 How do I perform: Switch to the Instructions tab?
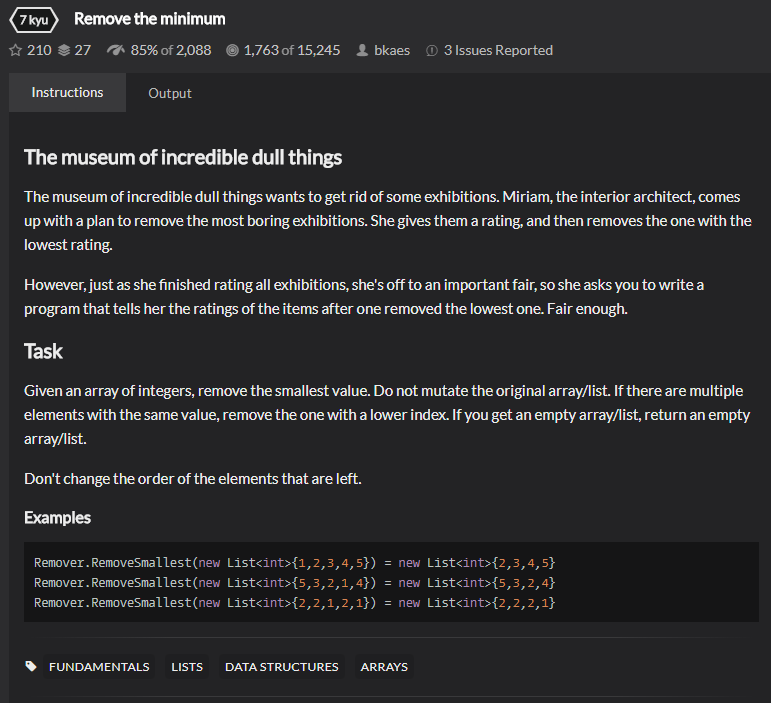click(67, 93)
